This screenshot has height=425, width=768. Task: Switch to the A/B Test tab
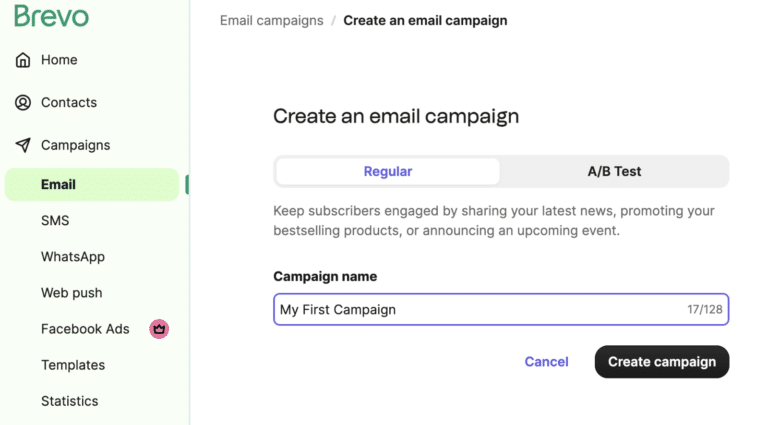coord(614,171)
